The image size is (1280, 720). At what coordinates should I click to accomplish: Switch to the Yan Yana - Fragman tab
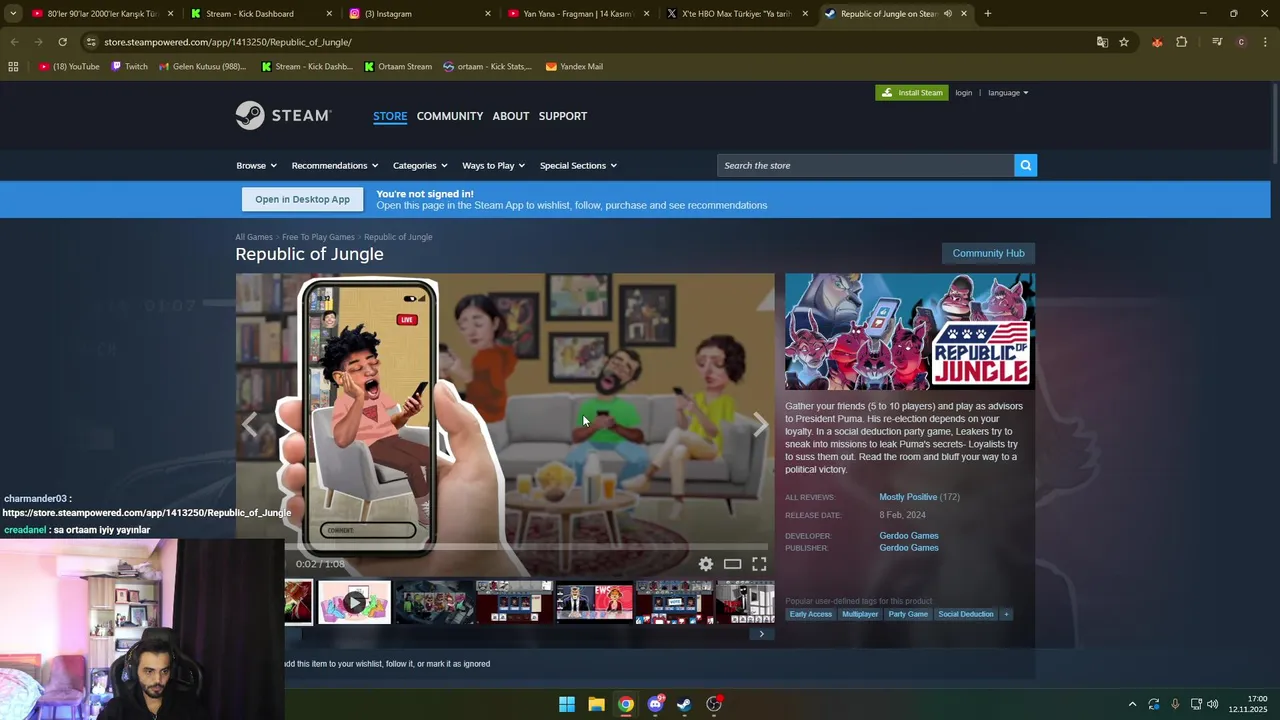coord(577,14)
